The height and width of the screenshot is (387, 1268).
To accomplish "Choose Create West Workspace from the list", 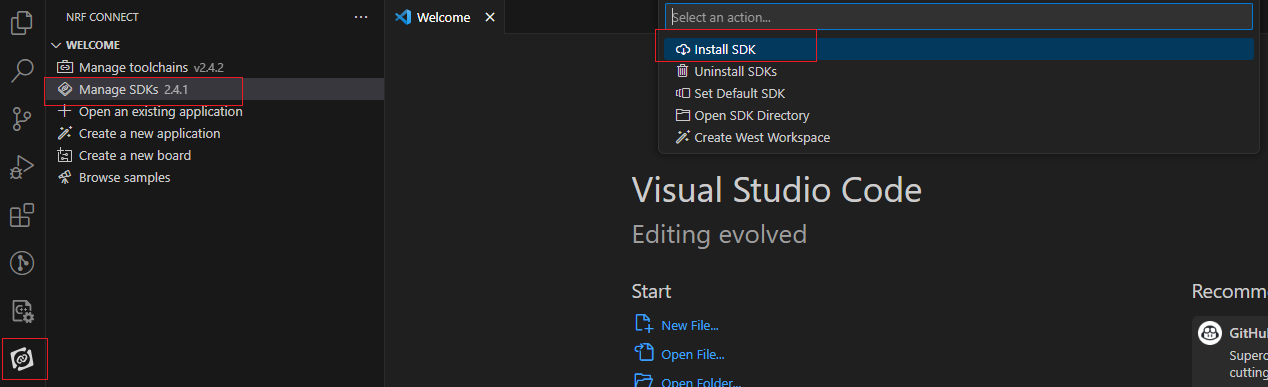I will click(x=959, y=137).
